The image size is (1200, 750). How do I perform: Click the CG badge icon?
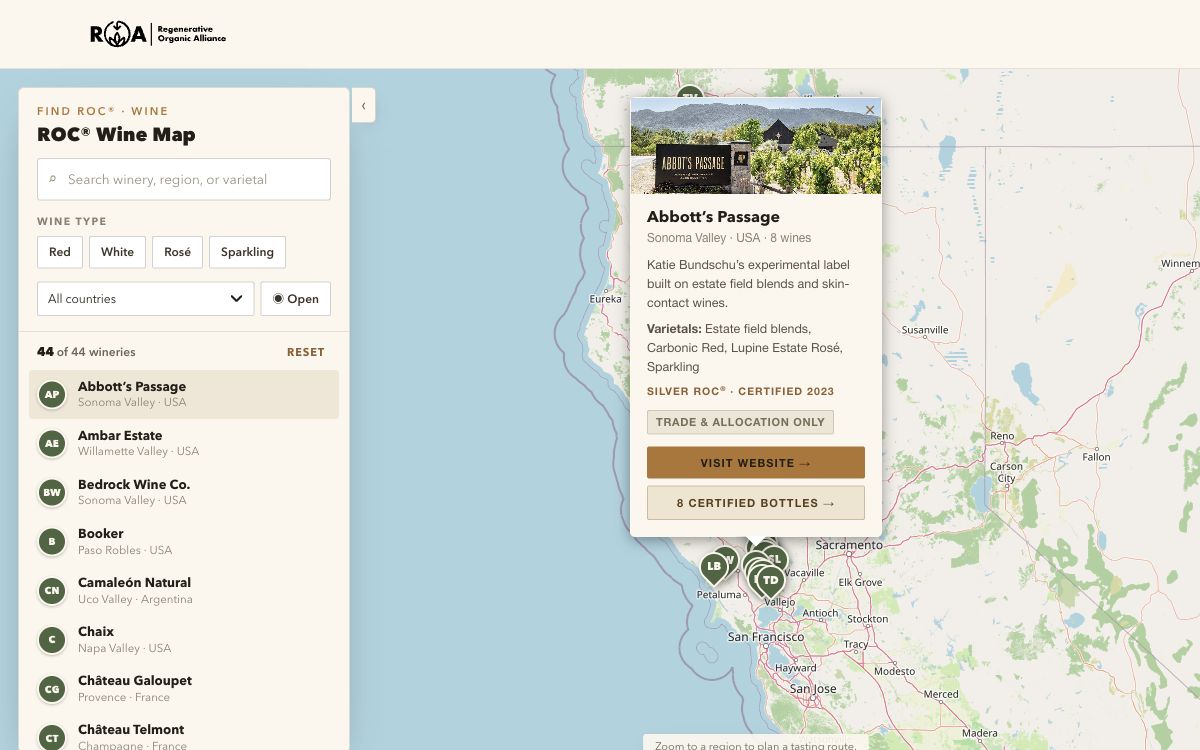coord(52,688)
